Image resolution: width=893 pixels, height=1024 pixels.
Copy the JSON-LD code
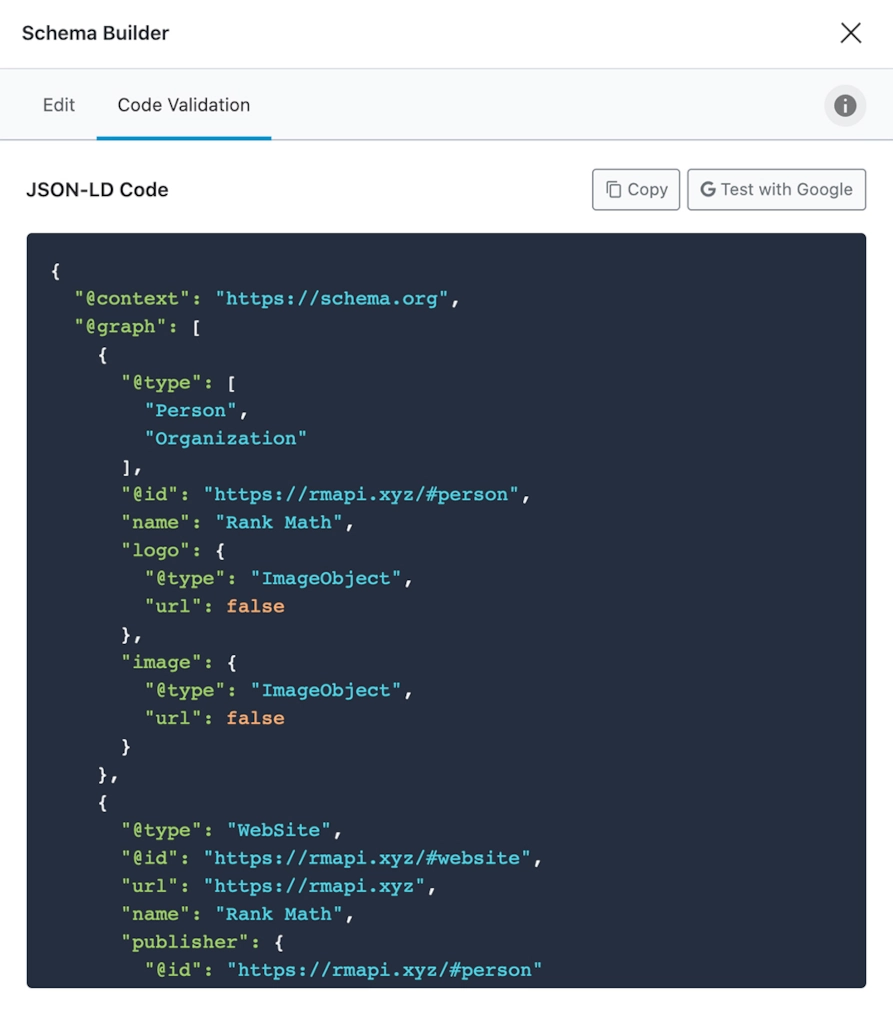pyautogui.click(x=636, y=189)
